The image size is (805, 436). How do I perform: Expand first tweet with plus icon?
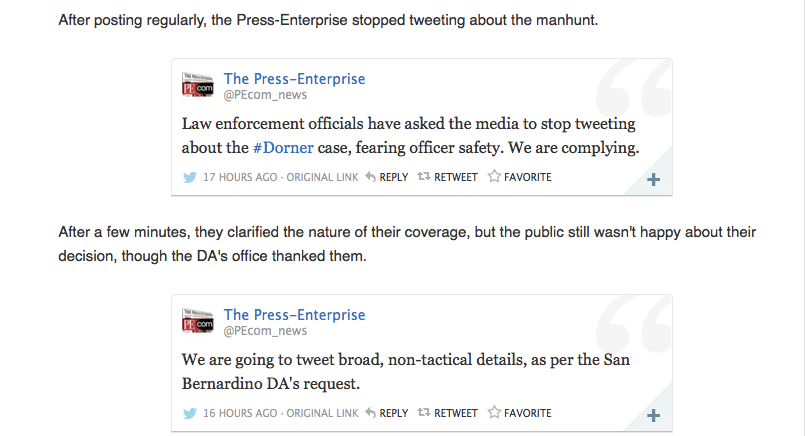(x=653, y=180)
